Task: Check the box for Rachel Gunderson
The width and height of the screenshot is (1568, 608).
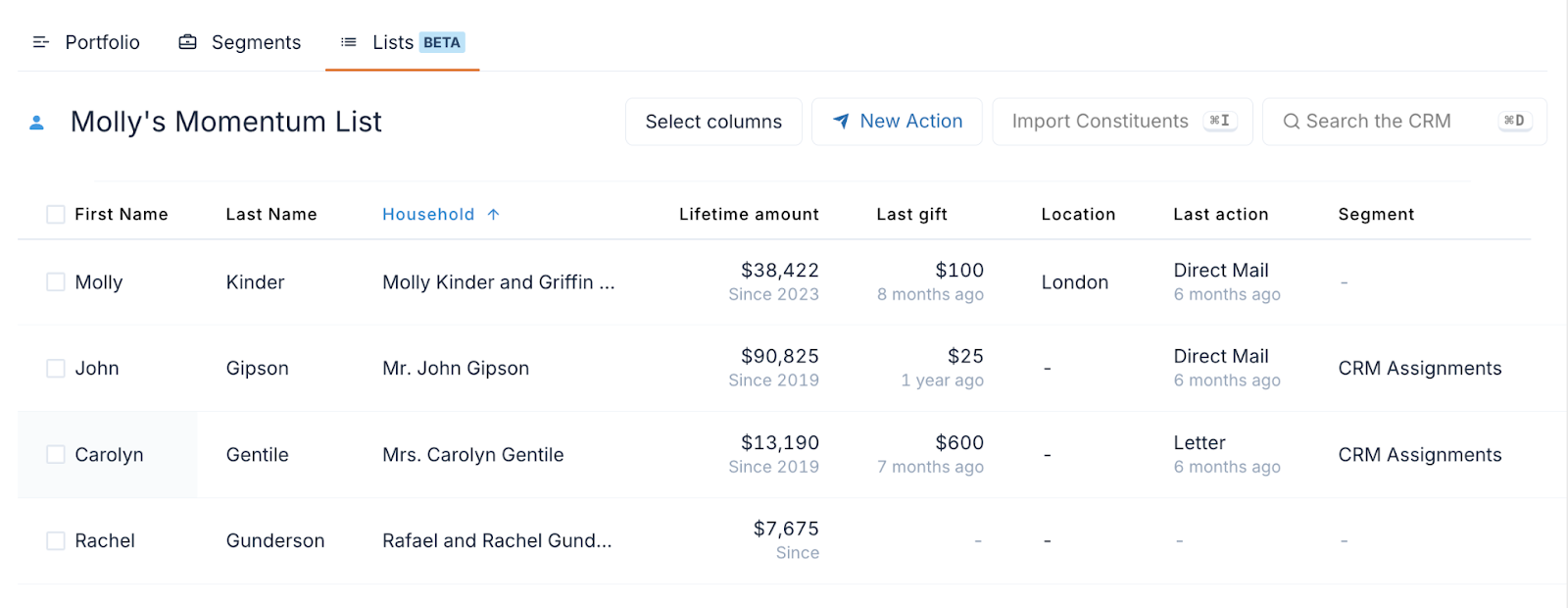Action: [56, 541]
